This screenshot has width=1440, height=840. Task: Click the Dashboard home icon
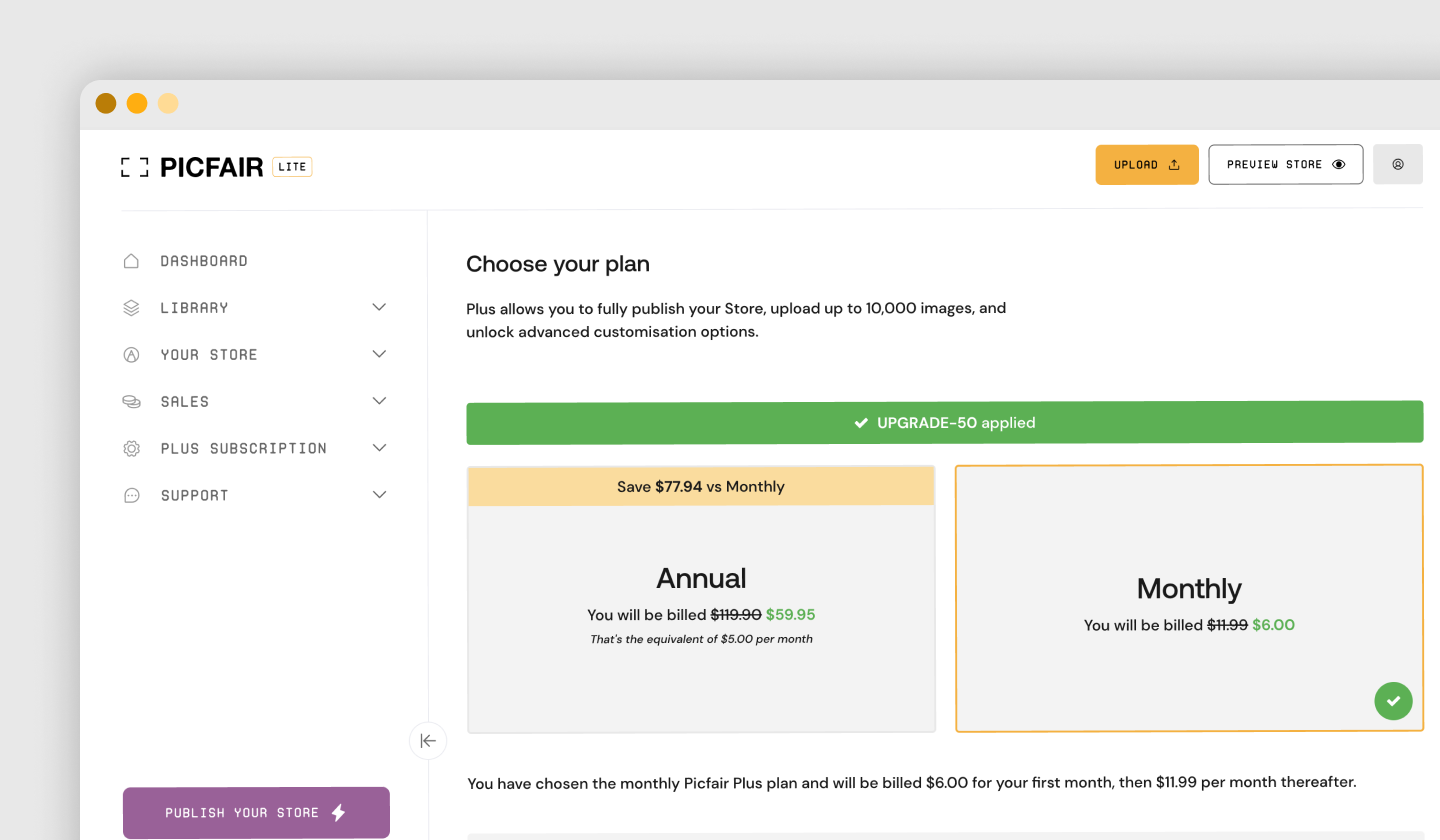tap(131, 261)
